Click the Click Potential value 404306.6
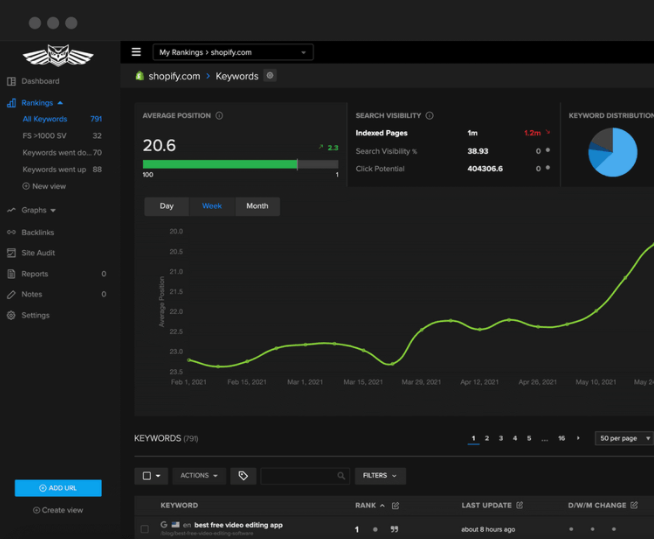 pyautogui.click(x=485, y=169)
